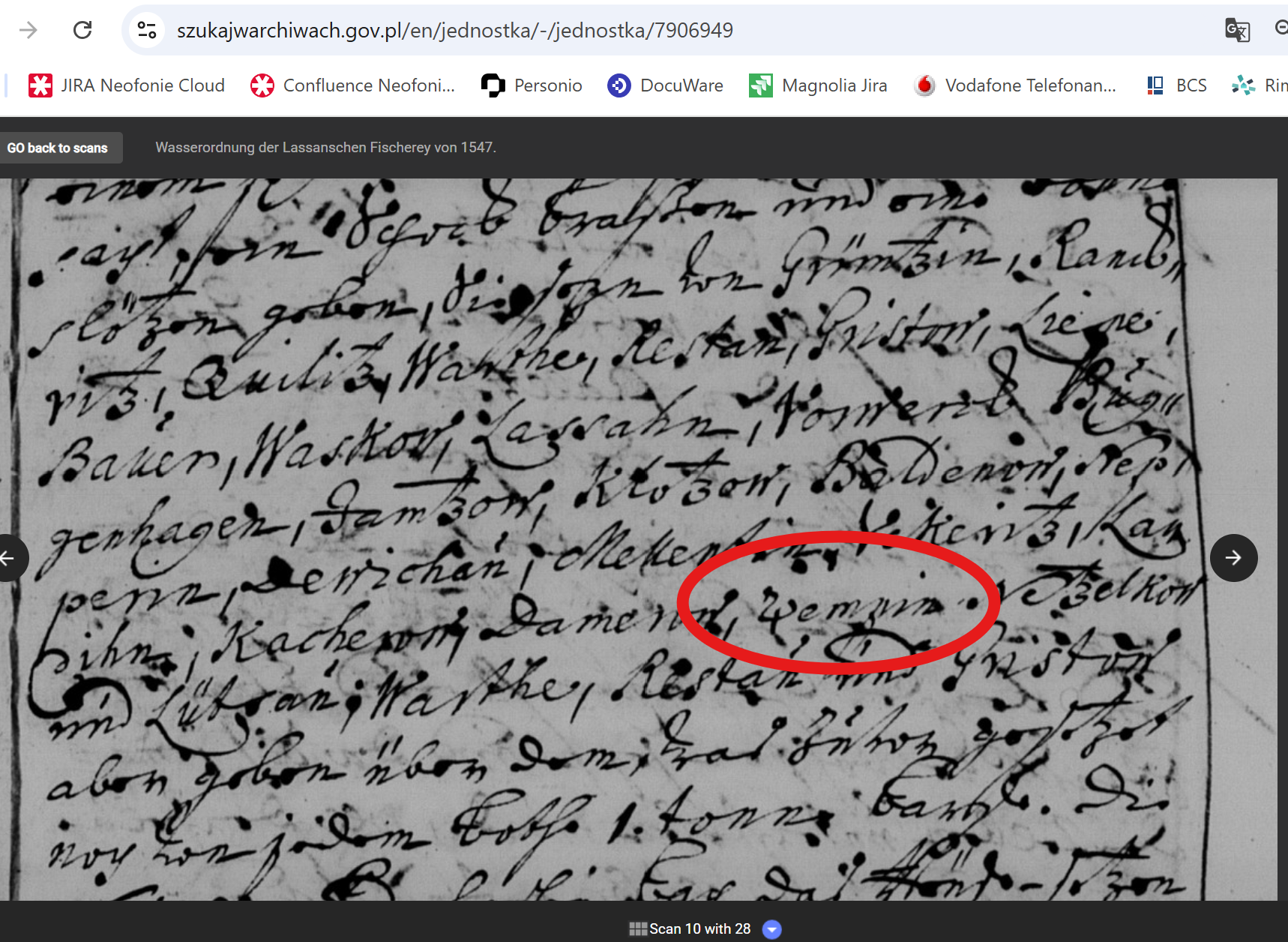This screenshot has height=942, width=1288.
Task: Click the Personio bookmark icon
Action: 493,85
